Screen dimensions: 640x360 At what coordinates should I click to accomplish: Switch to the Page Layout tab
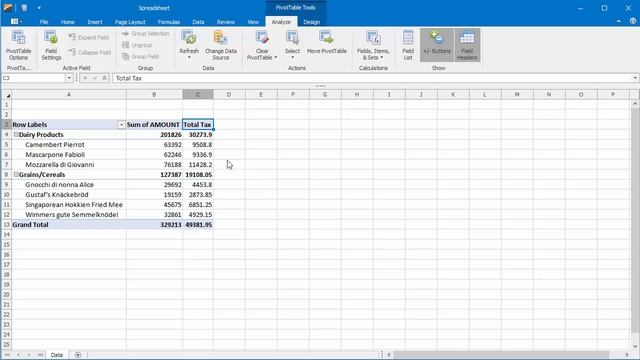pyautogui.click(x=130, y=22)
